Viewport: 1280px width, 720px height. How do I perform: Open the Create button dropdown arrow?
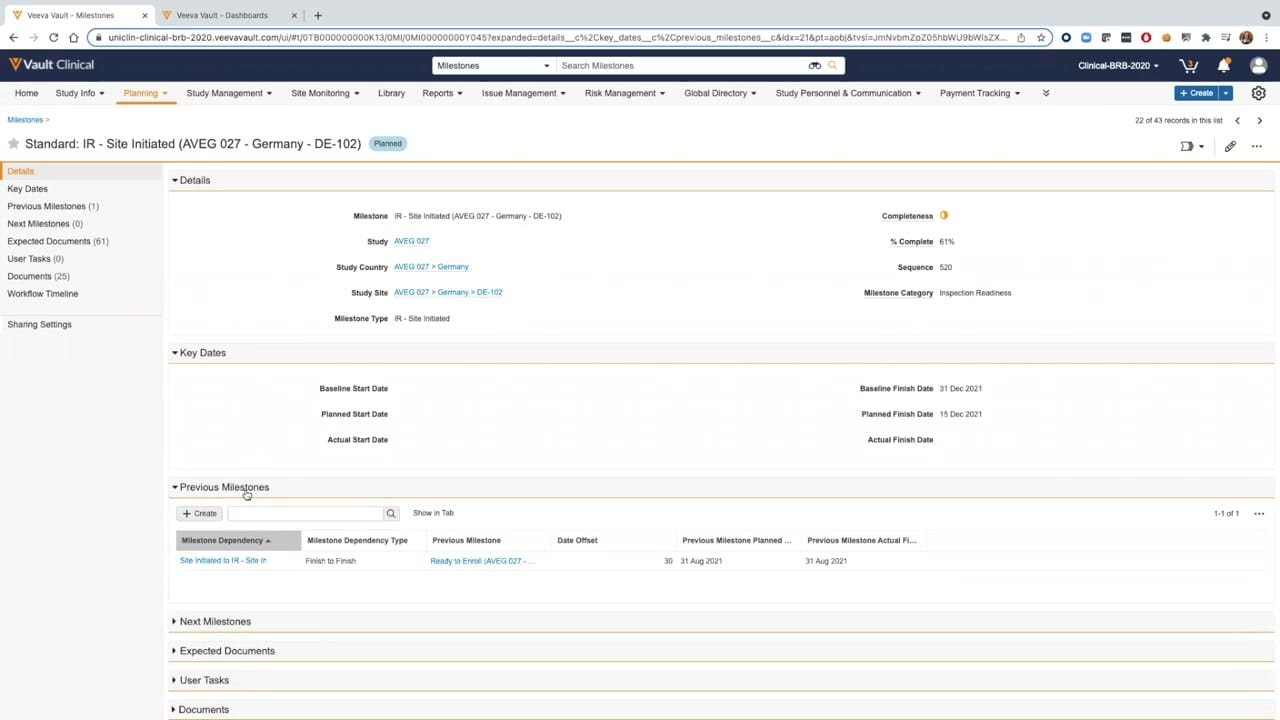tap(1226, 93)
